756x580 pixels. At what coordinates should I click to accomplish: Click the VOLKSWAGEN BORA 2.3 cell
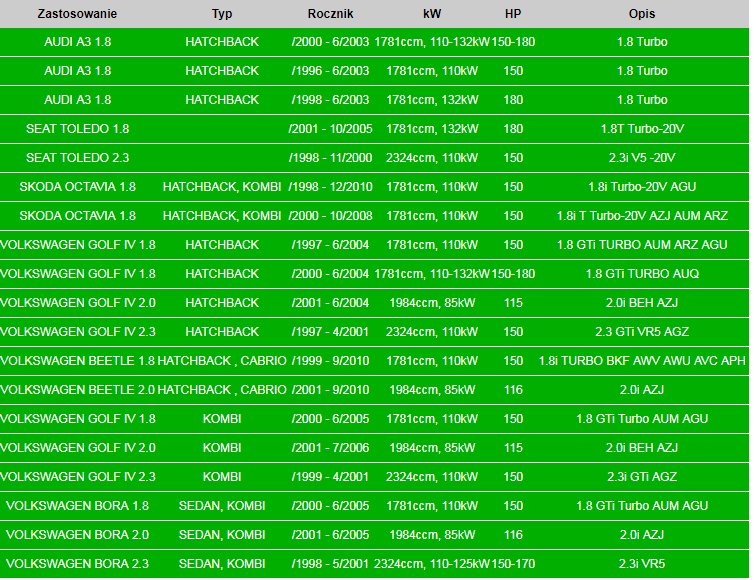pos(77,563)
